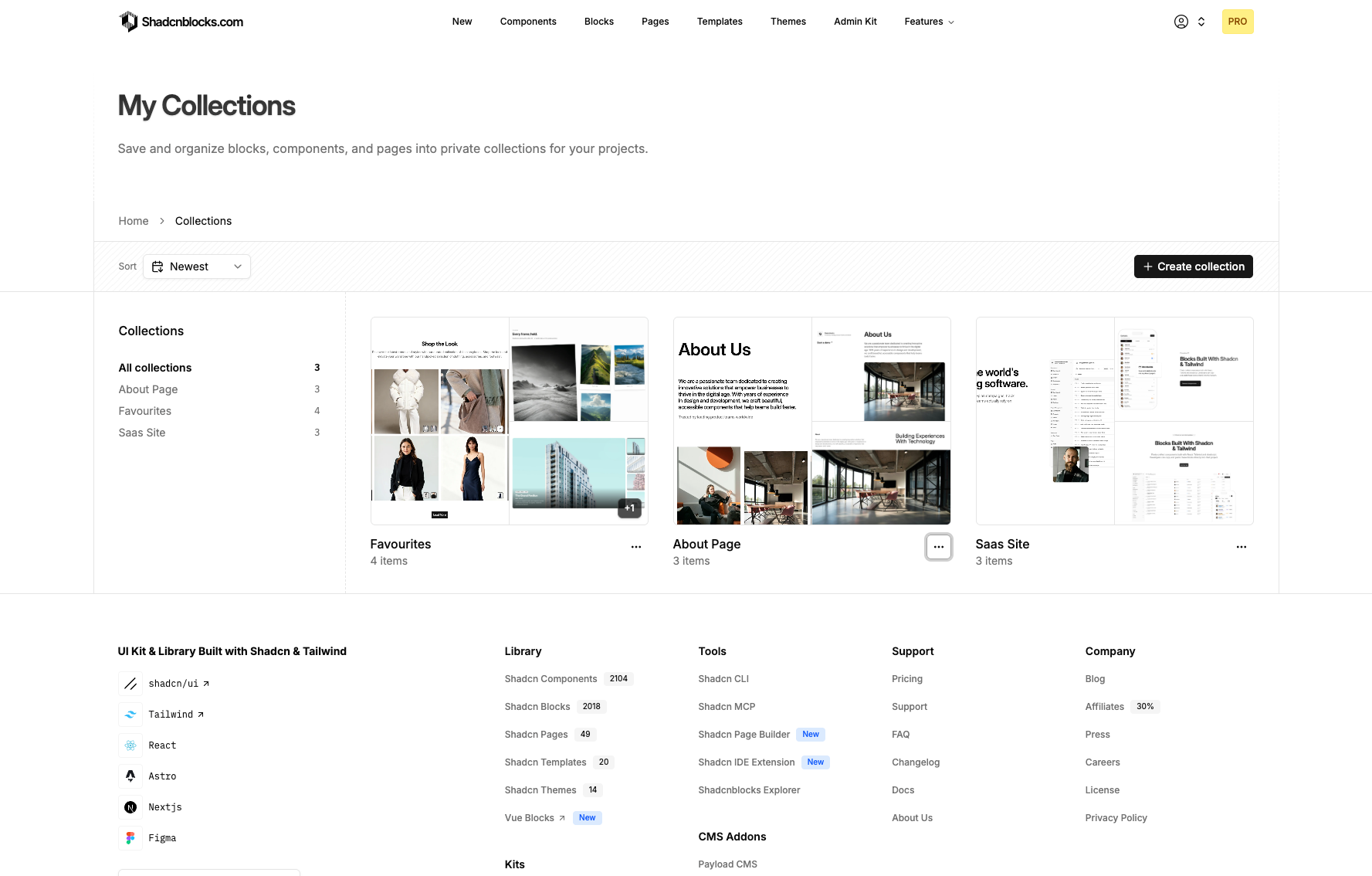Open the Shadcnblocks Explorer link
This screenshot has width=1372, height=876.
(x=749, y=790)
